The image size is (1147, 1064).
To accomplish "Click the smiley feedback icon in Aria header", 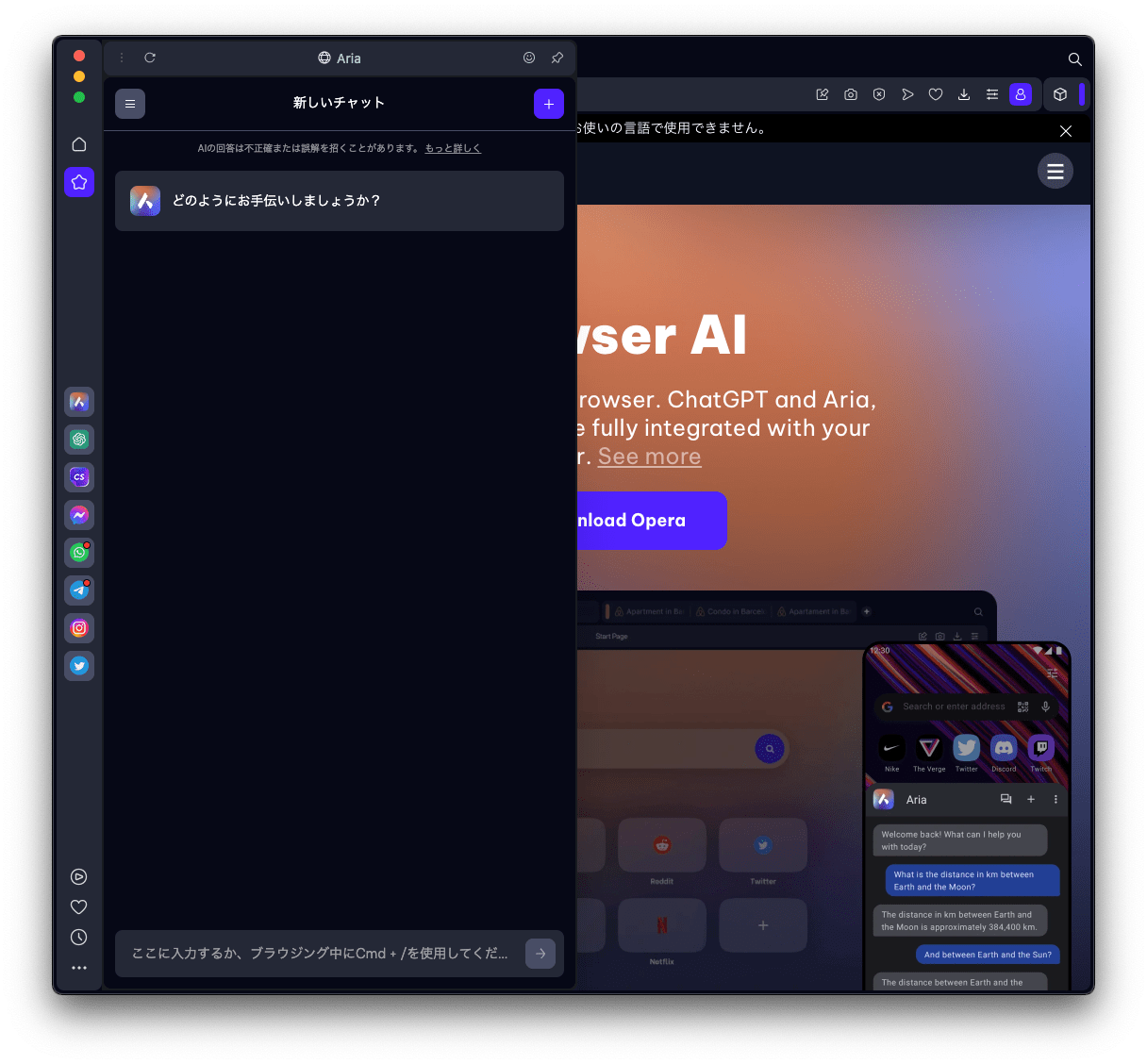I will [529, 58].
